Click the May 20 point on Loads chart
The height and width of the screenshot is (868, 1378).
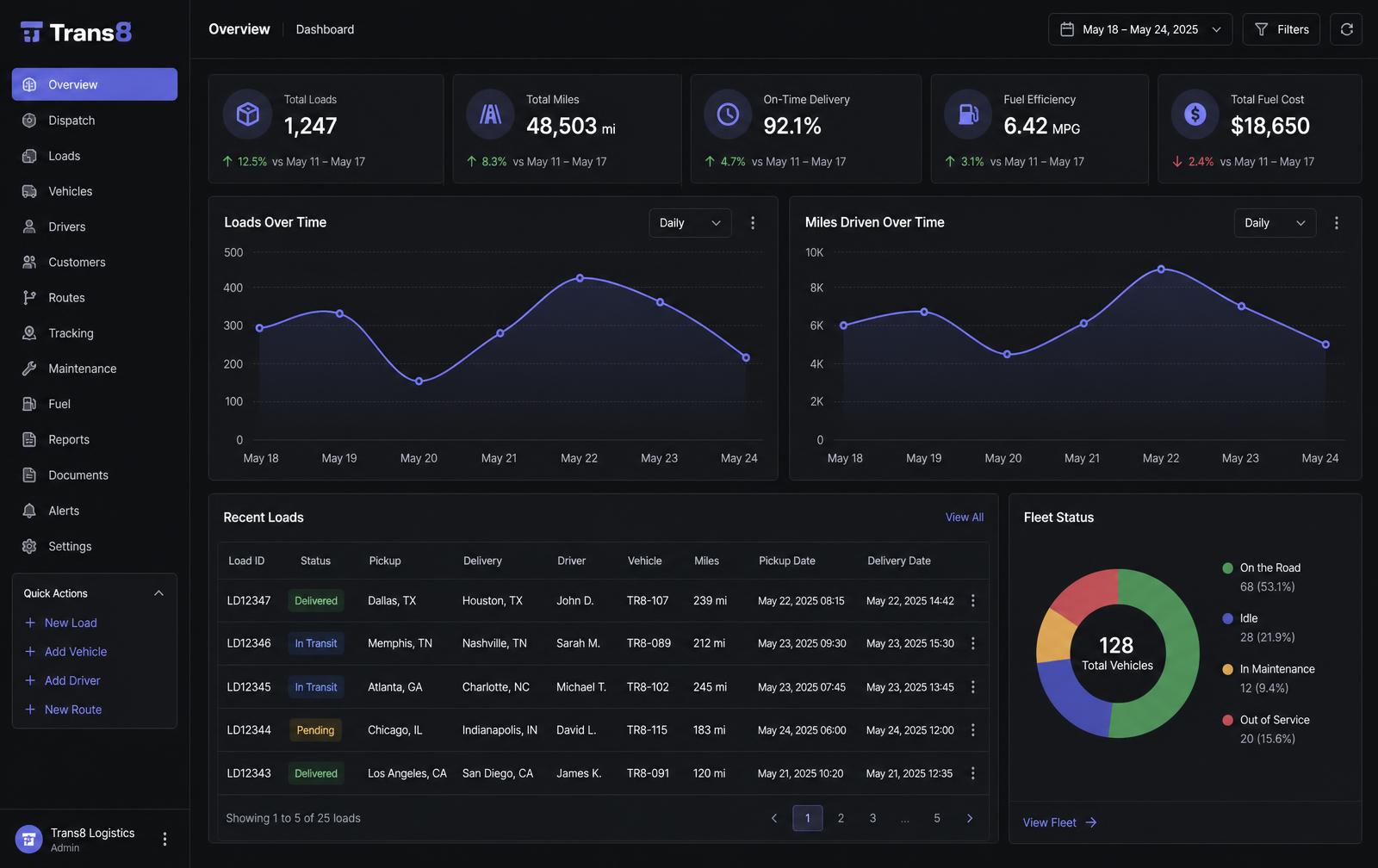pos(419,381)
